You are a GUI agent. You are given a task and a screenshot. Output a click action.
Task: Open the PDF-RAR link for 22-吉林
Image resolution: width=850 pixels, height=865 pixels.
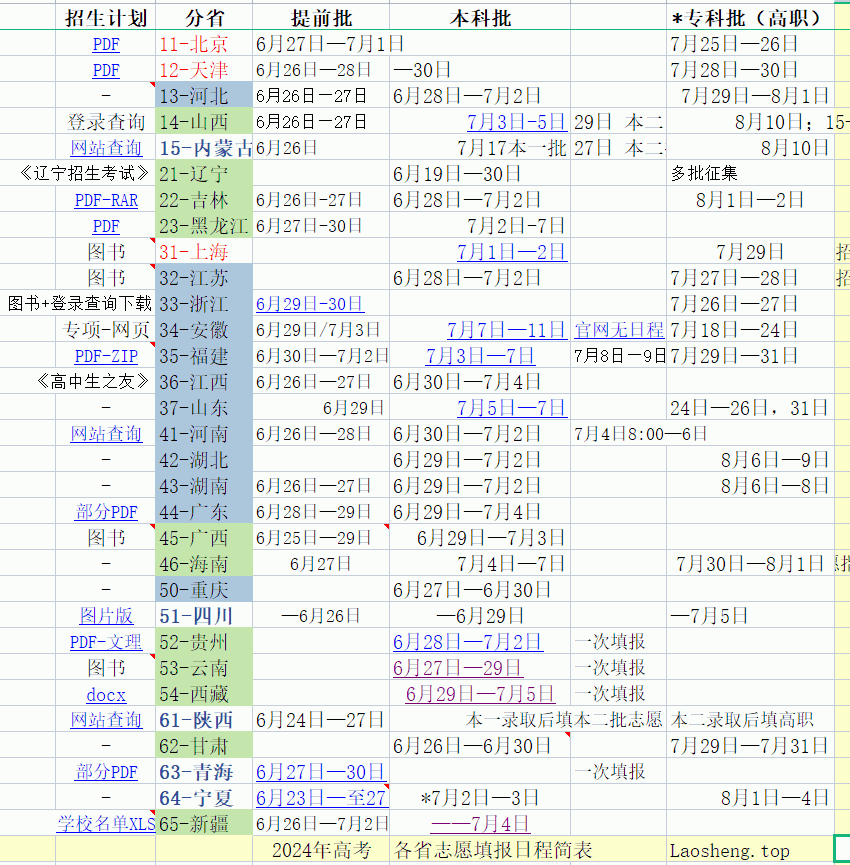106,200
